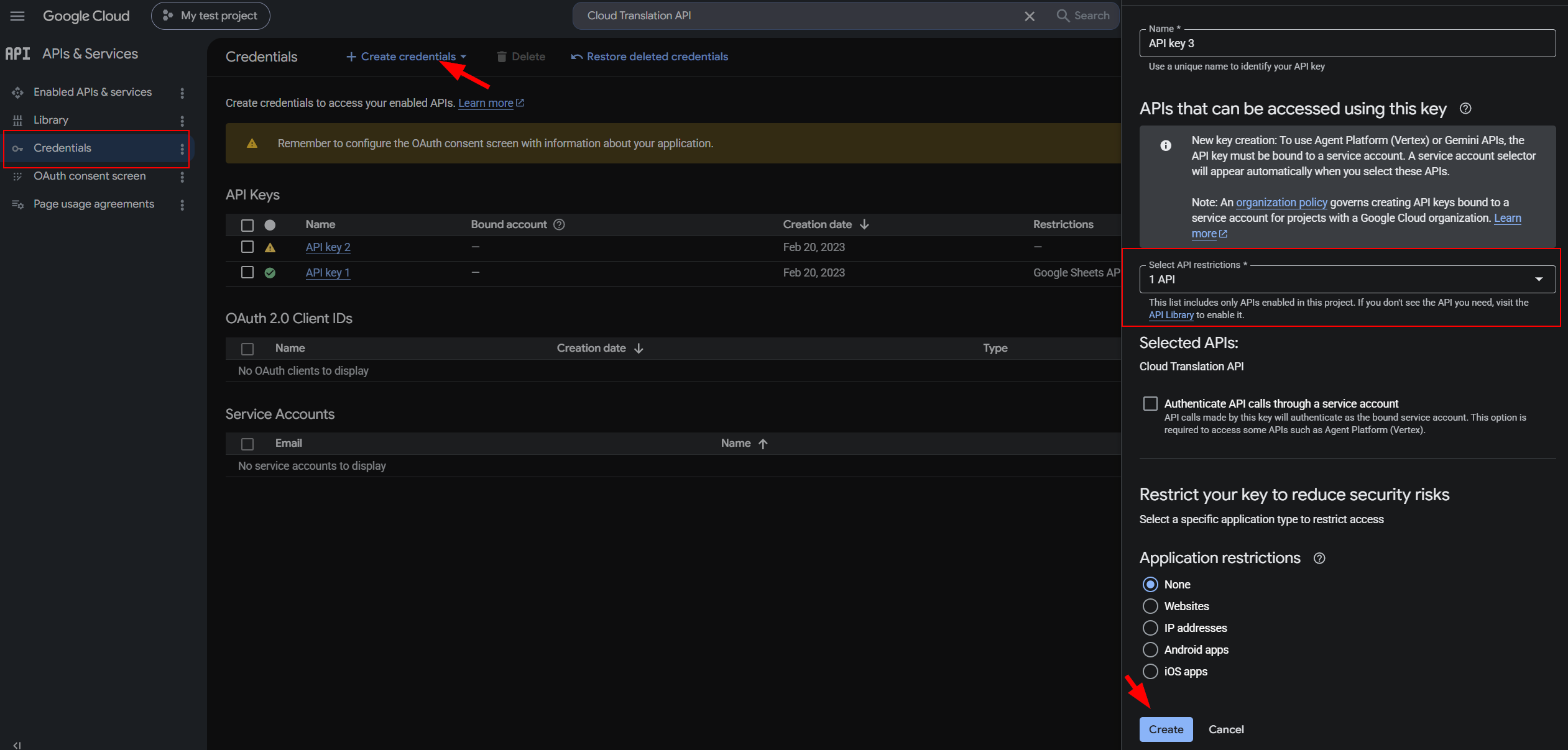Click the Search magnifier button

[1083, 16]
